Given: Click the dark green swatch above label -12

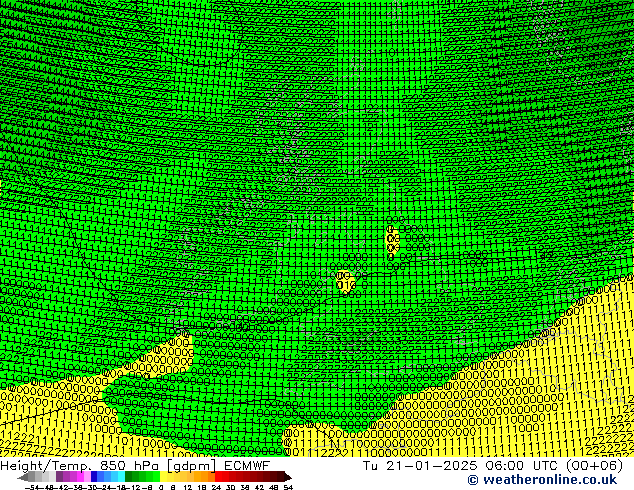Looking at the screenshot, I should point(129,476).
